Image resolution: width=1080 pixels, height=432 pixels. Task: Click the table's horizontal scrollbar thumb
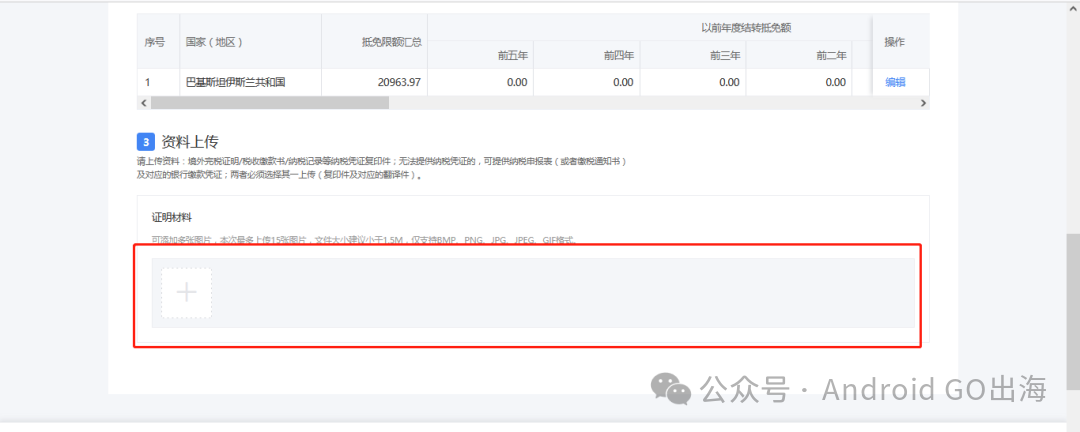[x=269, y=103]
